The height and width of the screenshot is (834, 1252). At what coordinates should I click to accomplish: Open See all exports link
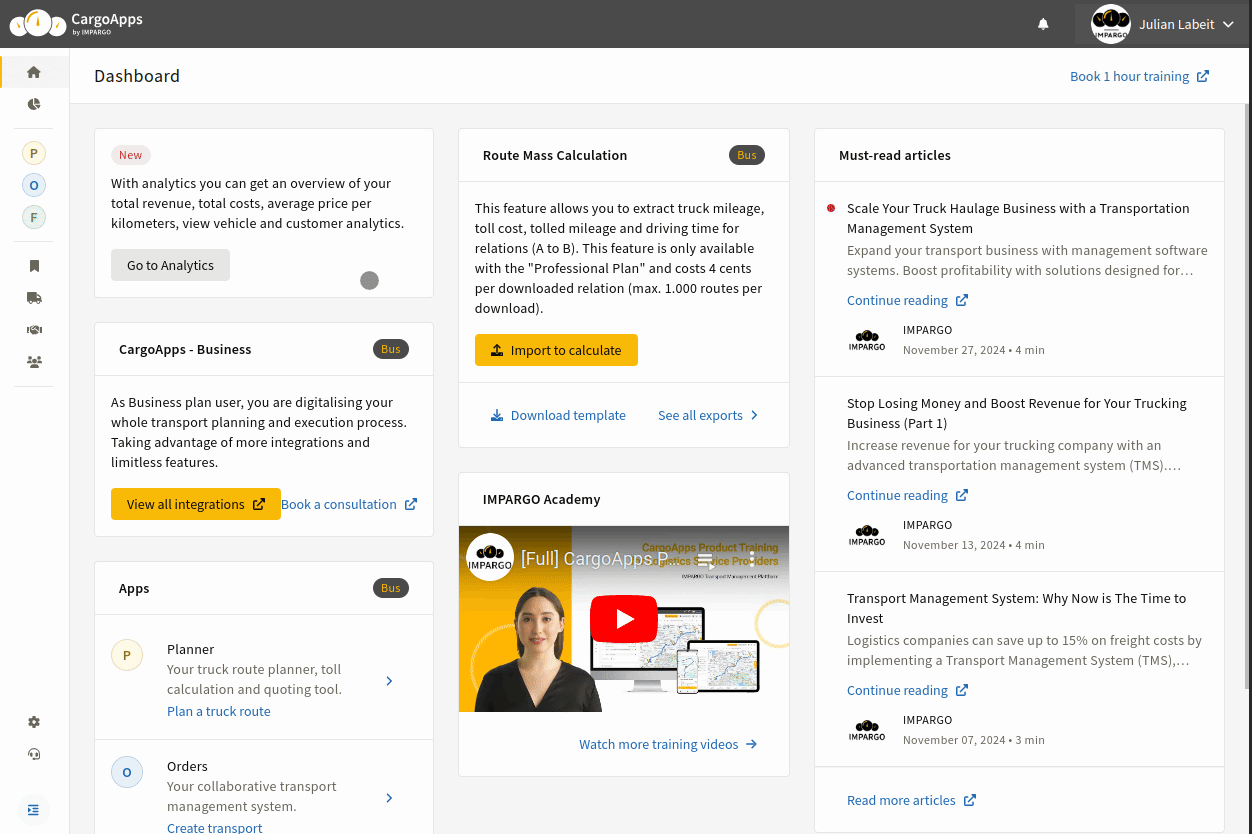[708, 415]
